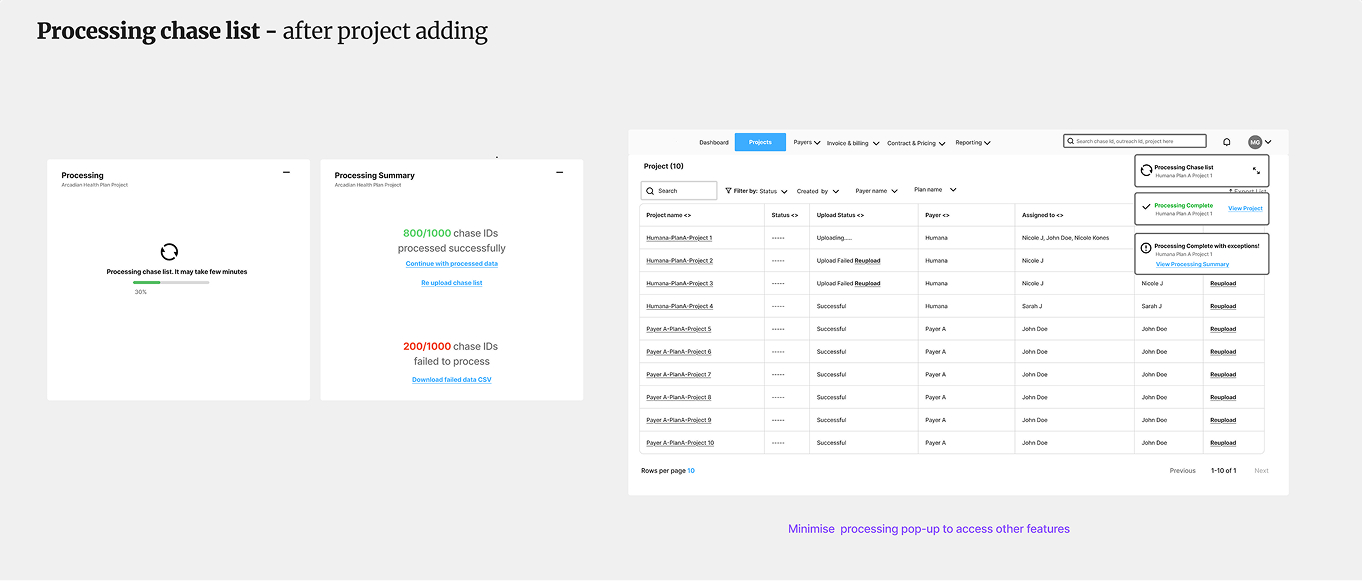The height and width of the screenshot is (581, 1362).
Task: Open the Status filter dropdown
Action: coord(784,191)
